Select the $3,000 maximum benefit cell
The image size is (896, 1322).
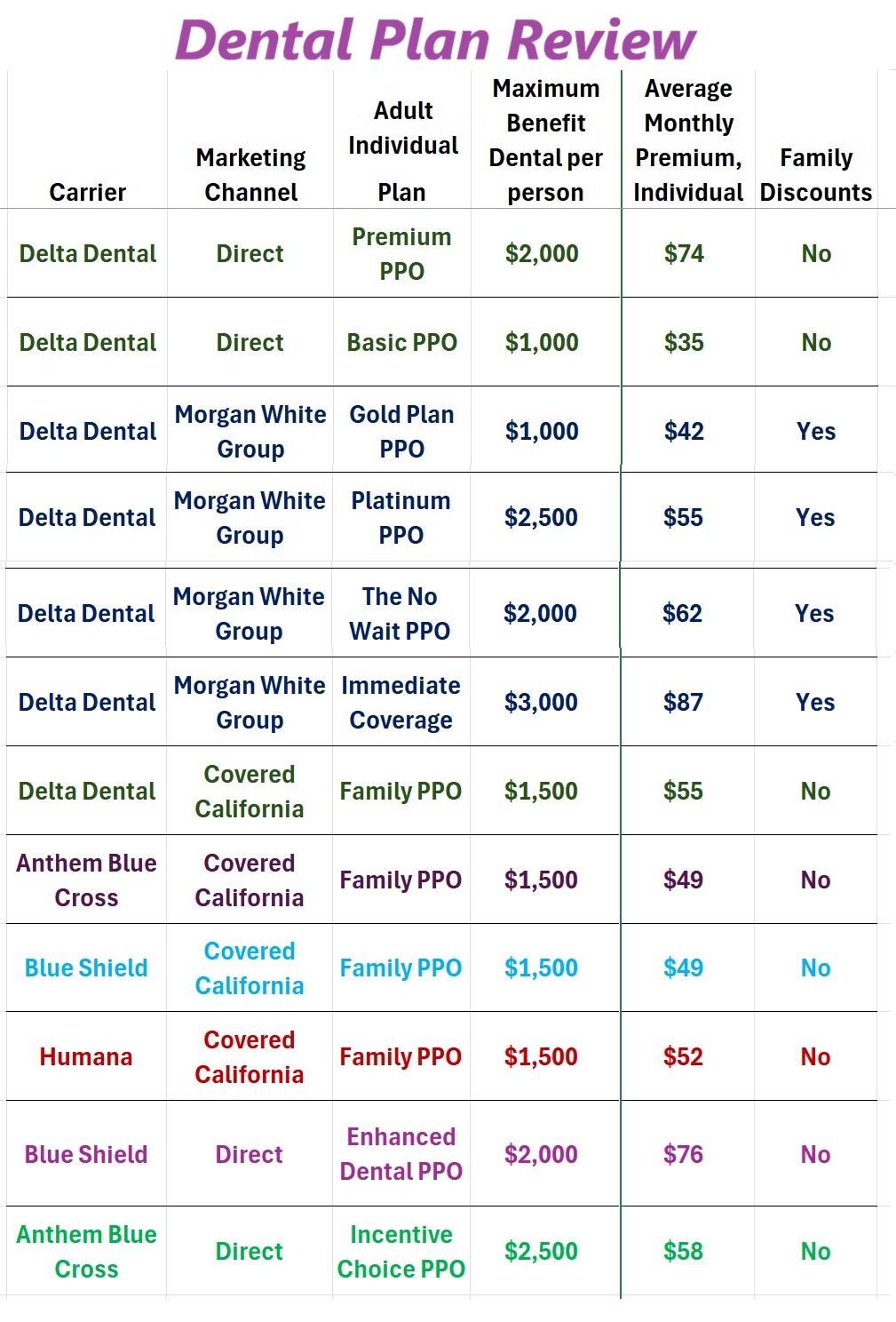point(541,703)
